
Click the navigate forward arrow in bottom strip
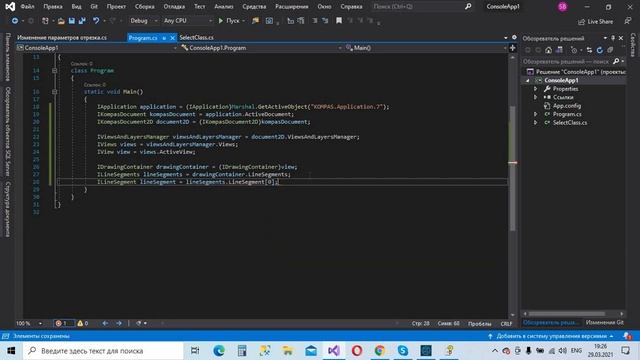pos(119,323)
